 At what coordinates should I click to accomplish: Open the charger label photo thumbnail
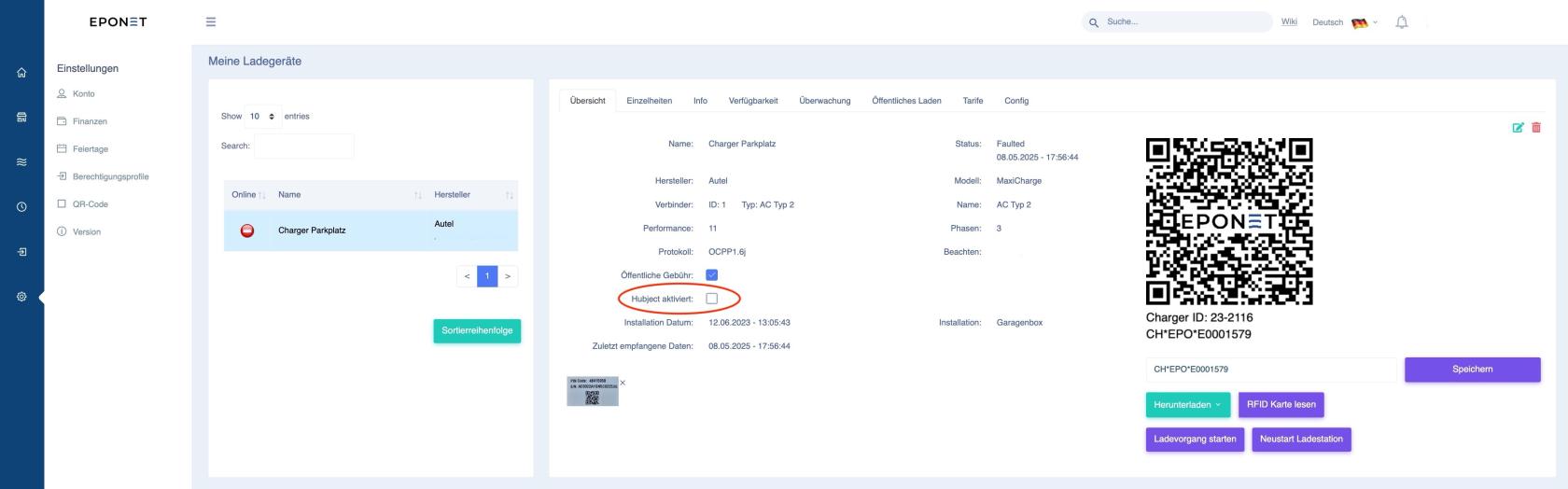tap(593, 392)
